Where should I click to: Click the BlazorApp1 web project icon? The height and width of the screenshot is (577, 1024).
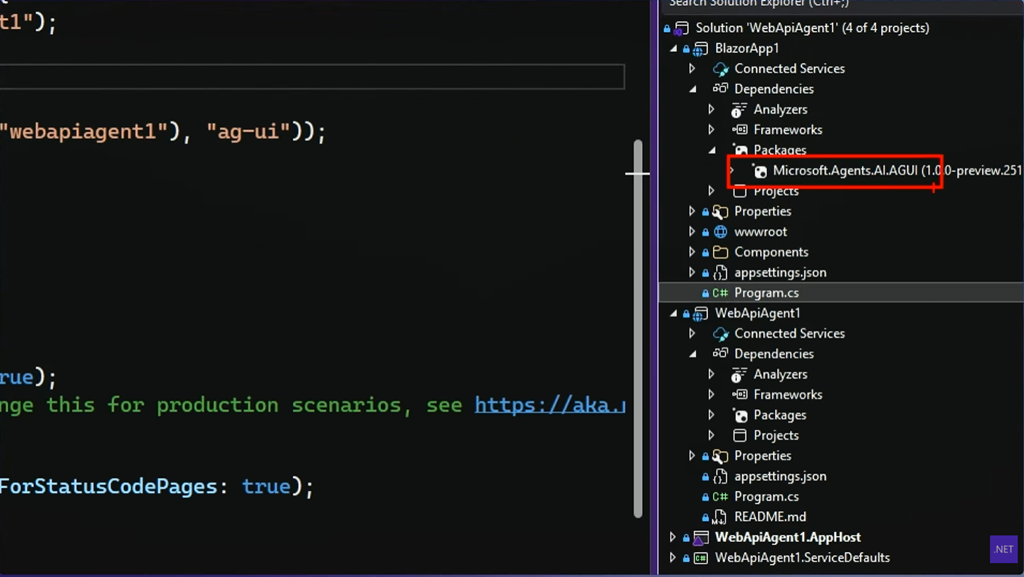[700, 49]
